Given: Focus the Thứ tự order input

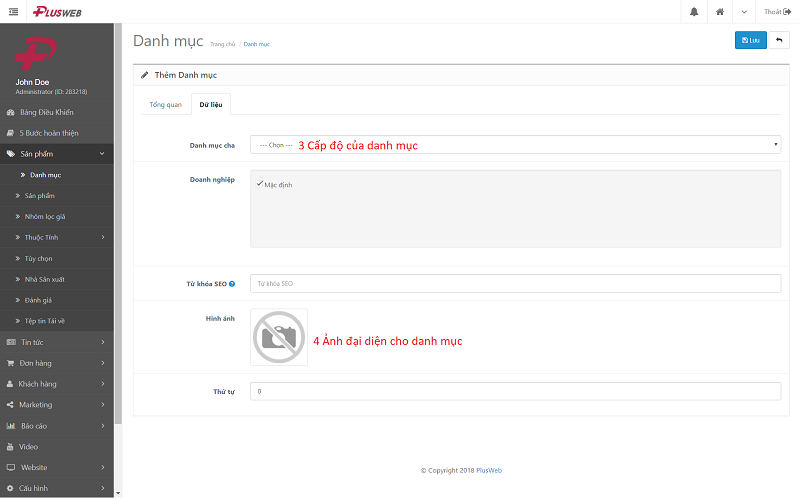Looking at the screenshot, I should (x=515, y=391).
